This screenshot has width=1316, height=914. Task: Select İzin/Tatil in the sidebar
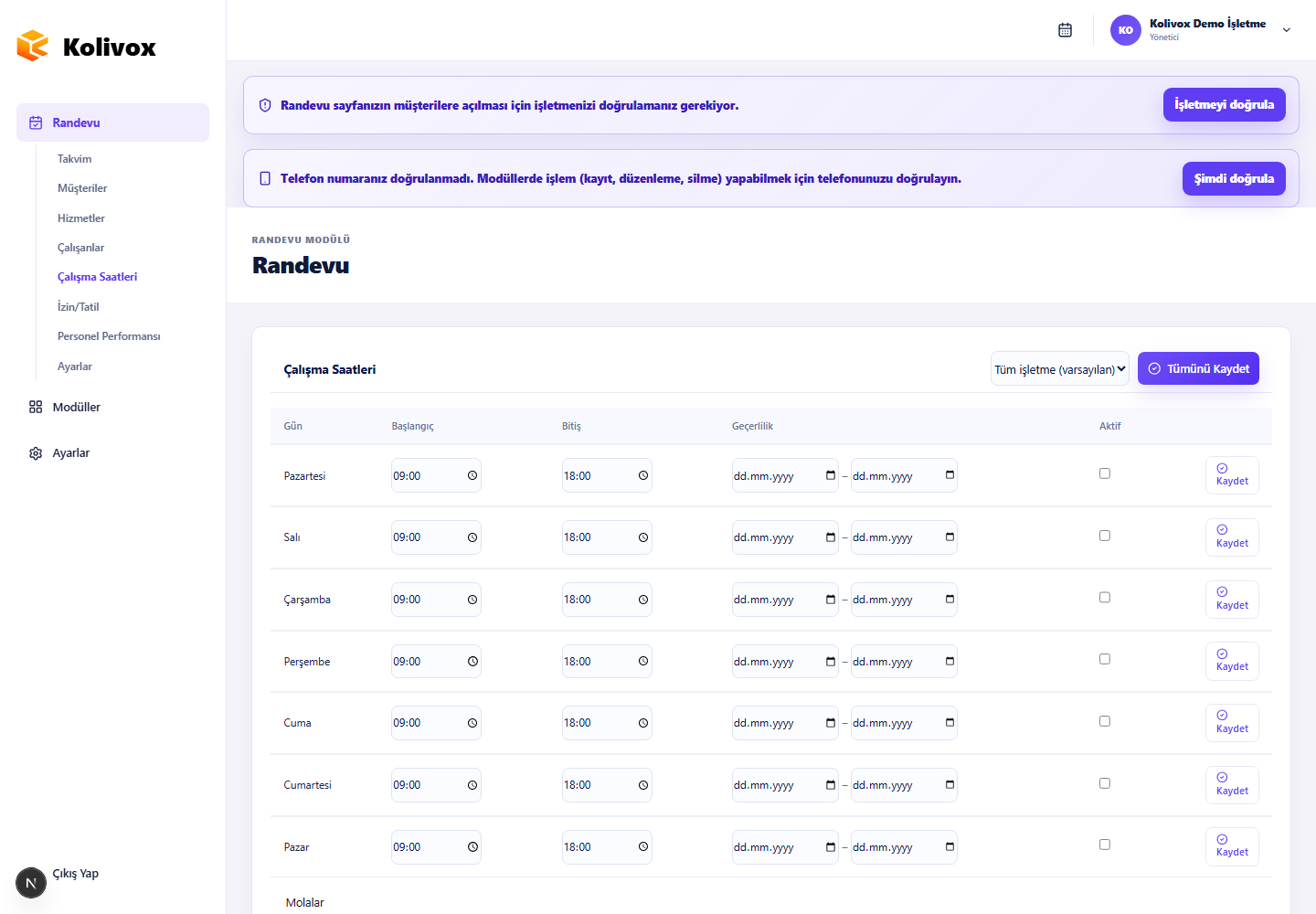[x=79, y=307]
